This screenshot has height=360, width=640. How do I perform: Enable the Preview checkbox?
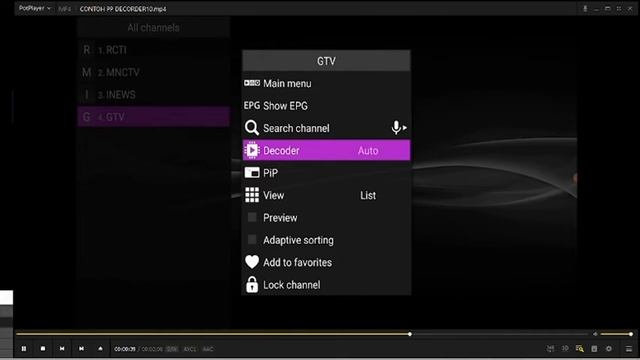pyautogui.click(x=252, y=218)
